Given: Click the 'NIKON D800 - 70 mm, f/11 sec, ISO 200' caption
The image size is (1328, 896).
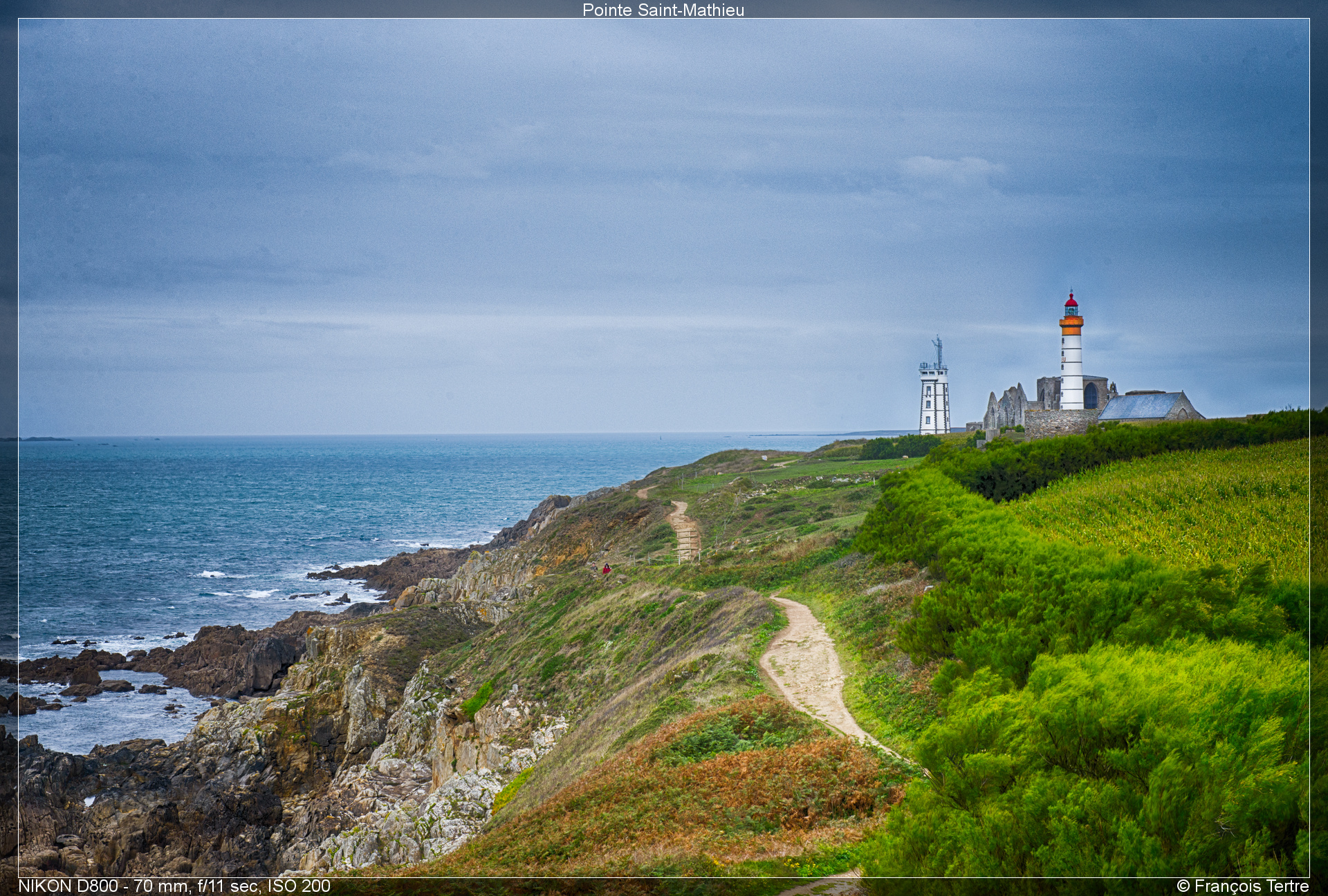Looking at the screenshot, I should (x=174, y=886).
